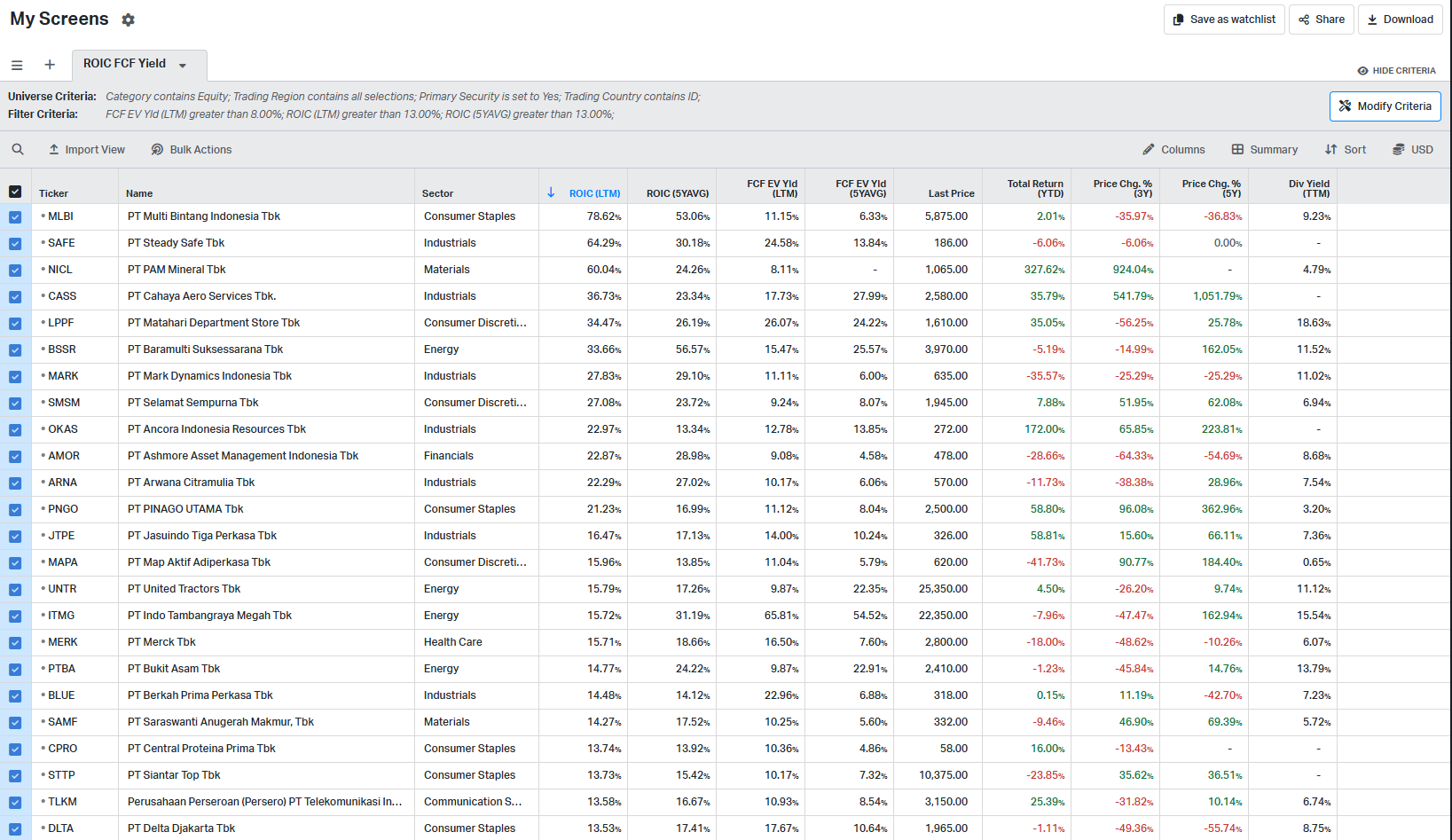Click the USD currency coins icon

pyautogui.click(x=1398, y=149)
